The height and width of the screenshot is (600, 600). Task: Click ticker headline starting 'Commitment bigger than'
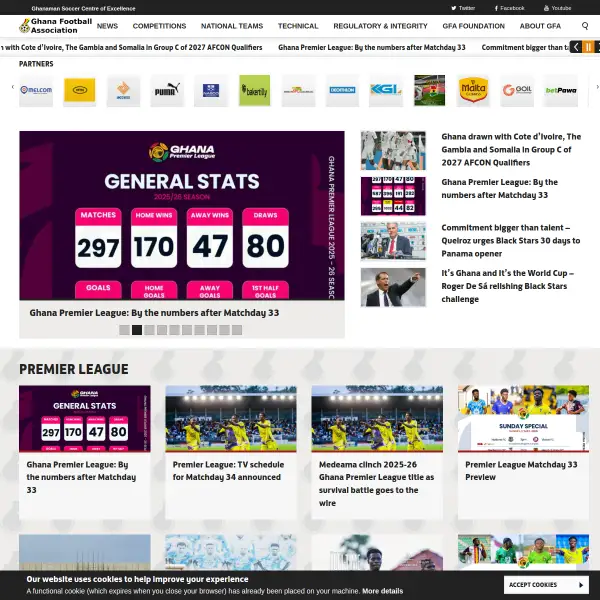525,47
